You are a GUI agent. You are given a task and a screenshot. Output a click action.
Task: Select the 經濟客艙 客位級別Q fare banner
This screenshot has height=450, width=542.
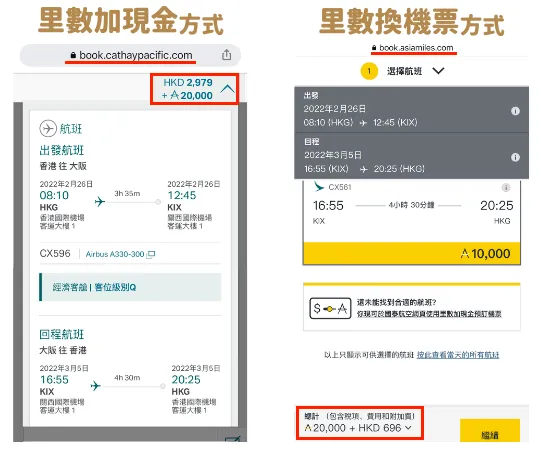pos(130,287)
